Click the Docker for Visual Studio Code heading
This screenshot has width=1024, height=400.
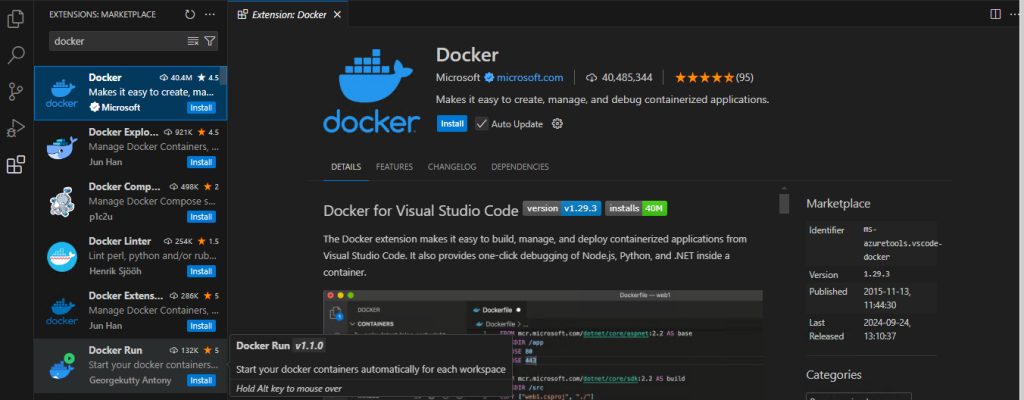tap(419, 210)
